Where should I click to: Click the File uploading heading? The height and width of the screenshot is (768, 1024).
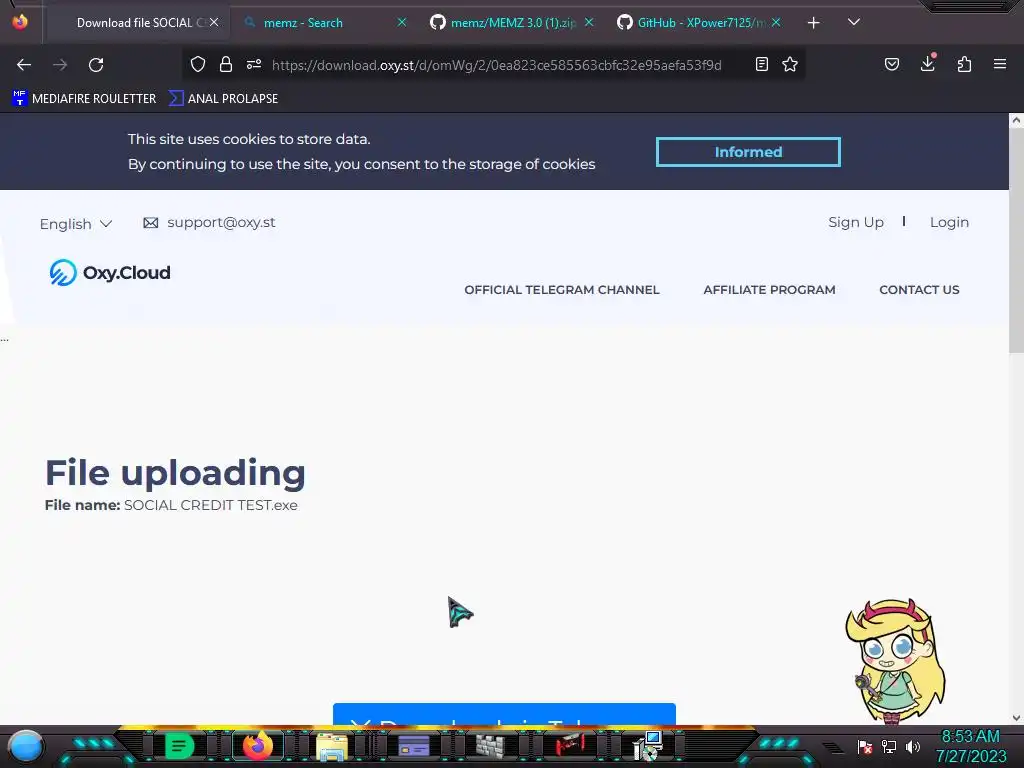(175, 473)
